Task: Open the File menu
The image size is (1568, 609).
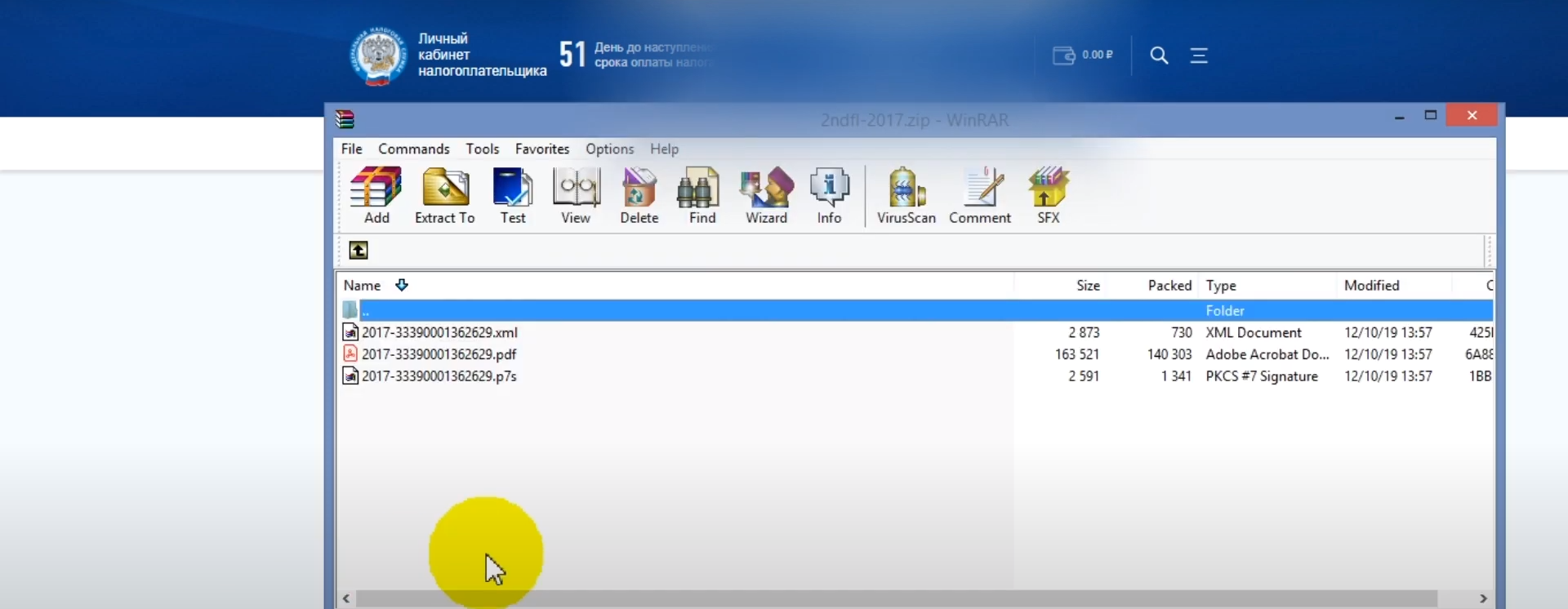Action: [x=352, y=149]
